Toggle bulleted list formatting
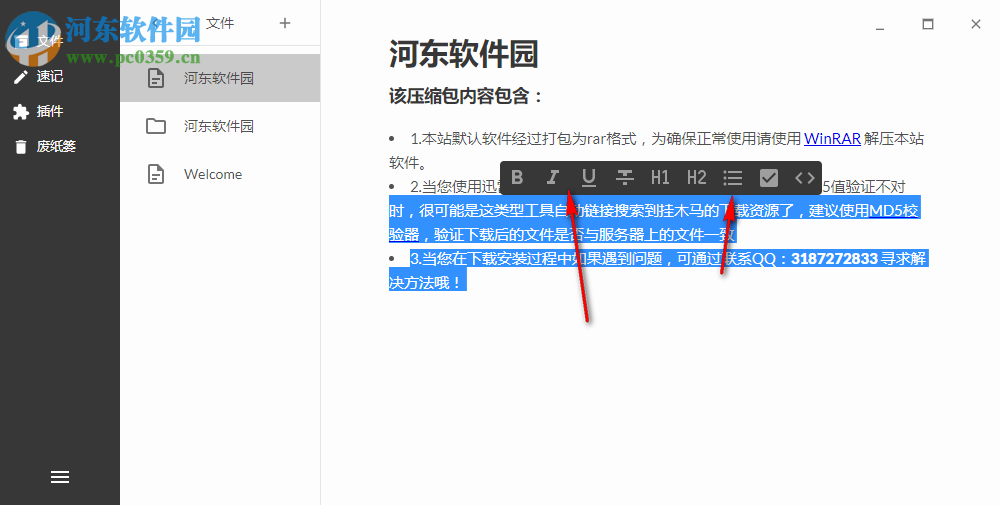This screenshot has height=505, width=1000. point(733,177)
